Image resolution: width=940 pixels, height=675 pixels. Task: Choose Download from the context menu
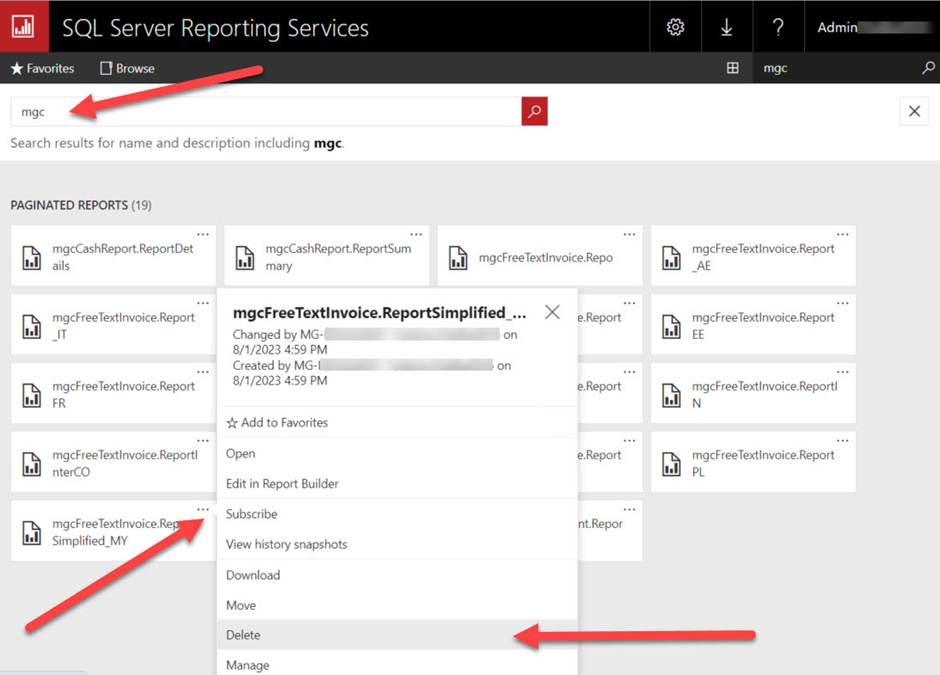coord(397,575)
